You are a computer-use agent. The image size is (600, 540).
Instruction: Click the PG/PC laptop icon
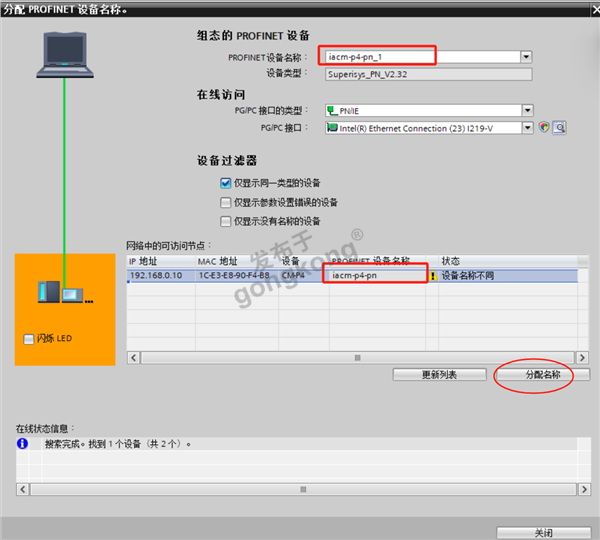pyautogui.click(x=65, y=55)
